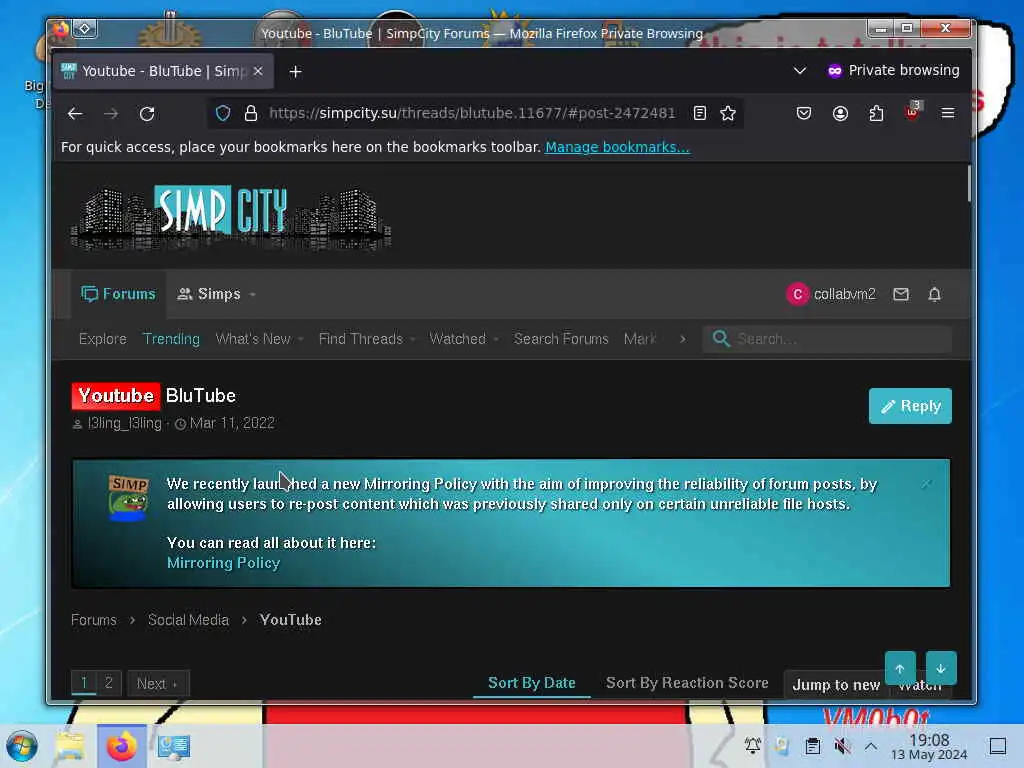The width and height of the screenshot is (1024, 768).
Task: Select the Sort By Date tab
Action: [532, 683]
